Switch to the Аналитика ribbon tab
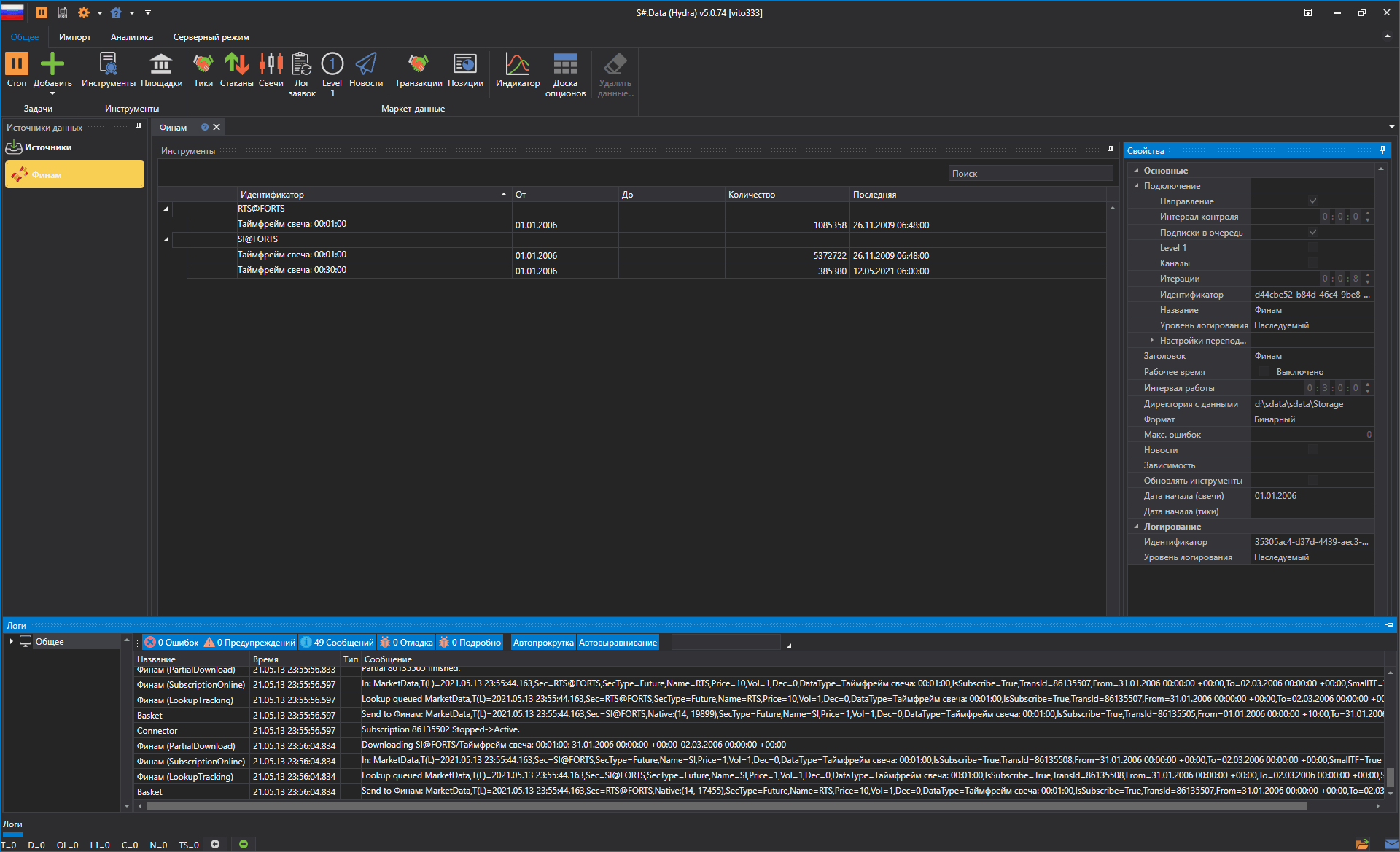 coord(132,37)
